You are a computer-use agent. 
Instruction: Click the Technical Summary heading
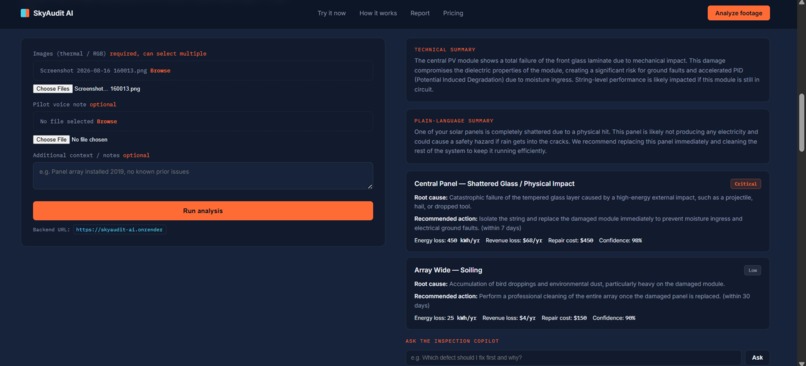[x=445, y=50]
